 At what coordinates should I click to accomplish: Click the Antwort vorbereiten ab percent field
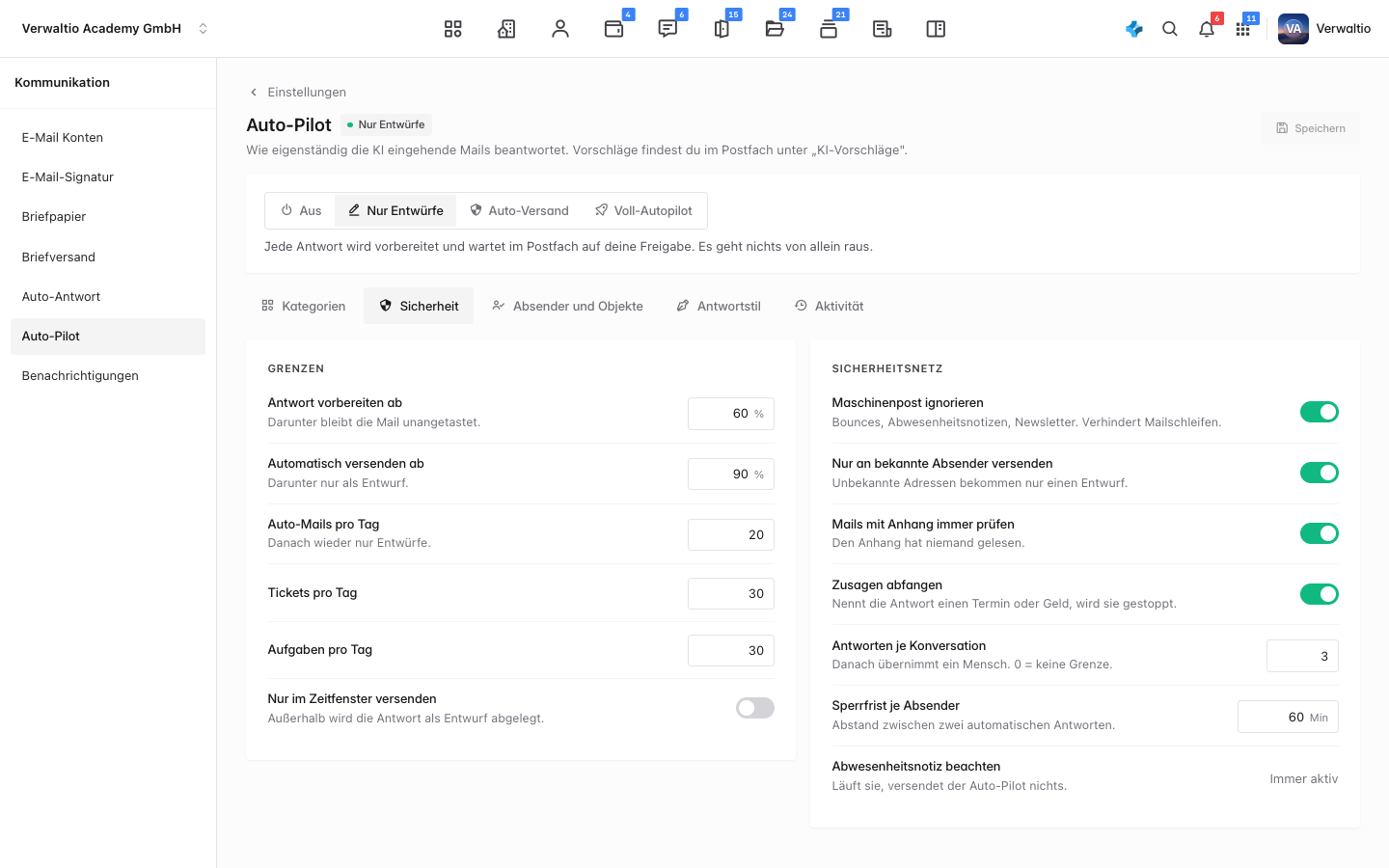(731, 414)
